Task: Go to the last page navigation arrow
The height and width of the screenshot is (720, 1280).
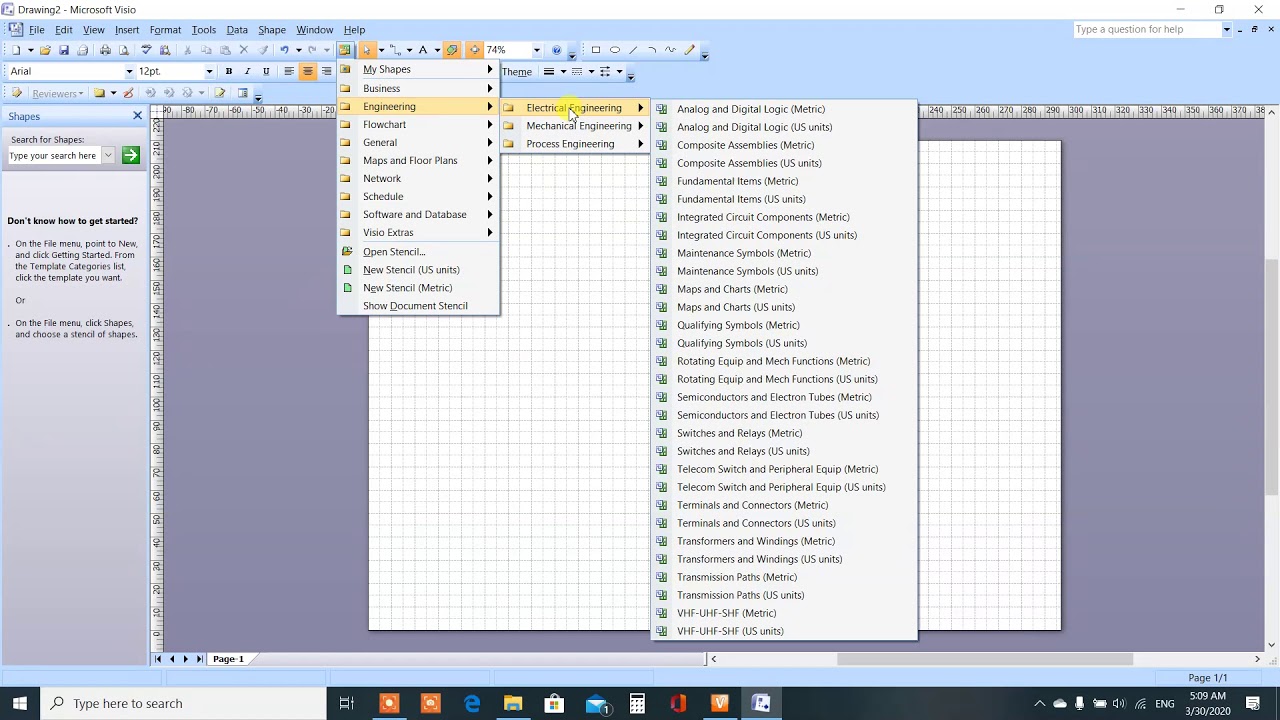Action: pyautogui.click(x=199, y=659)
